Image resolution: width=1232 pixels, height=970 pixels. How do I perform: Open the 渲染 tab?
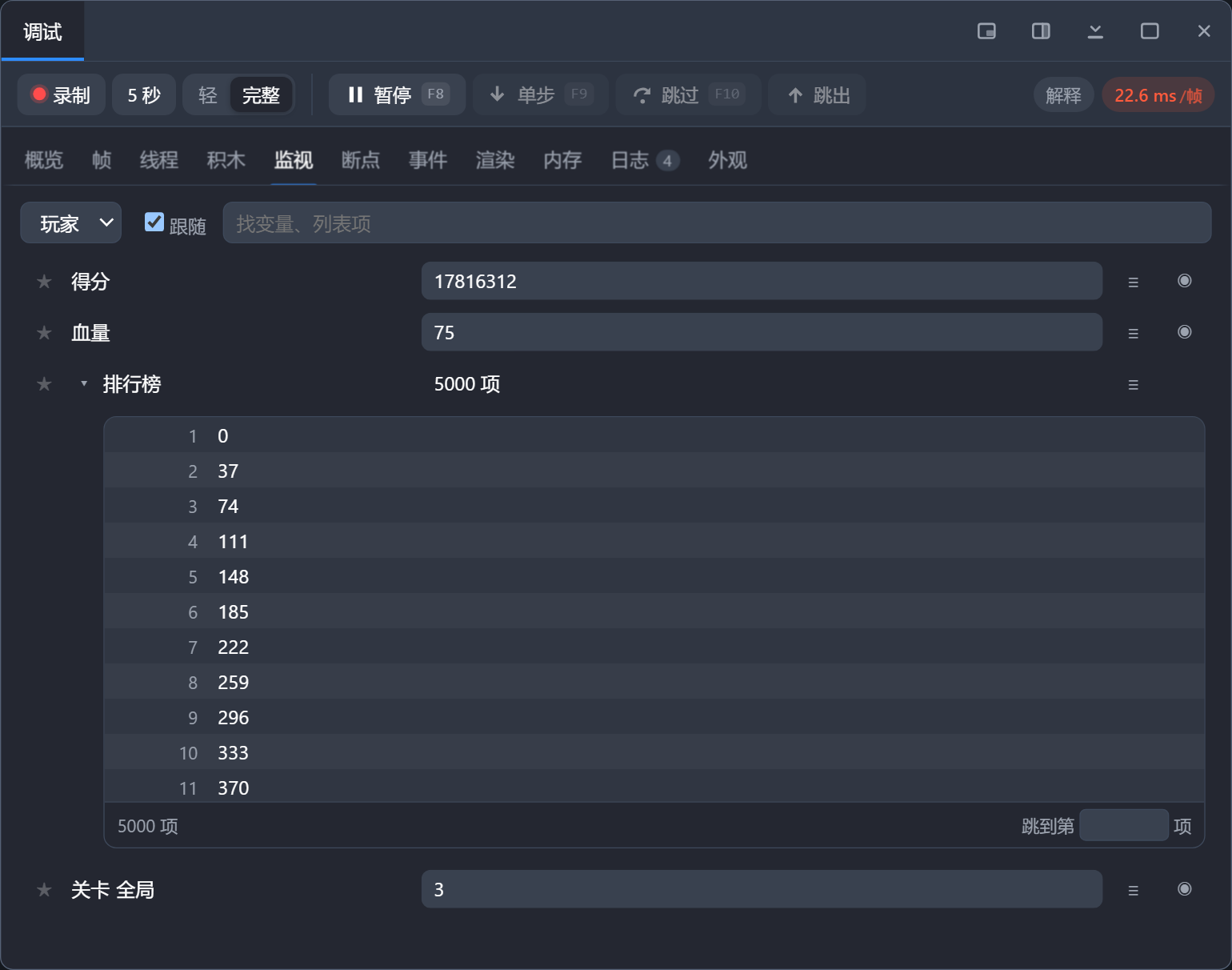(495, 160)
